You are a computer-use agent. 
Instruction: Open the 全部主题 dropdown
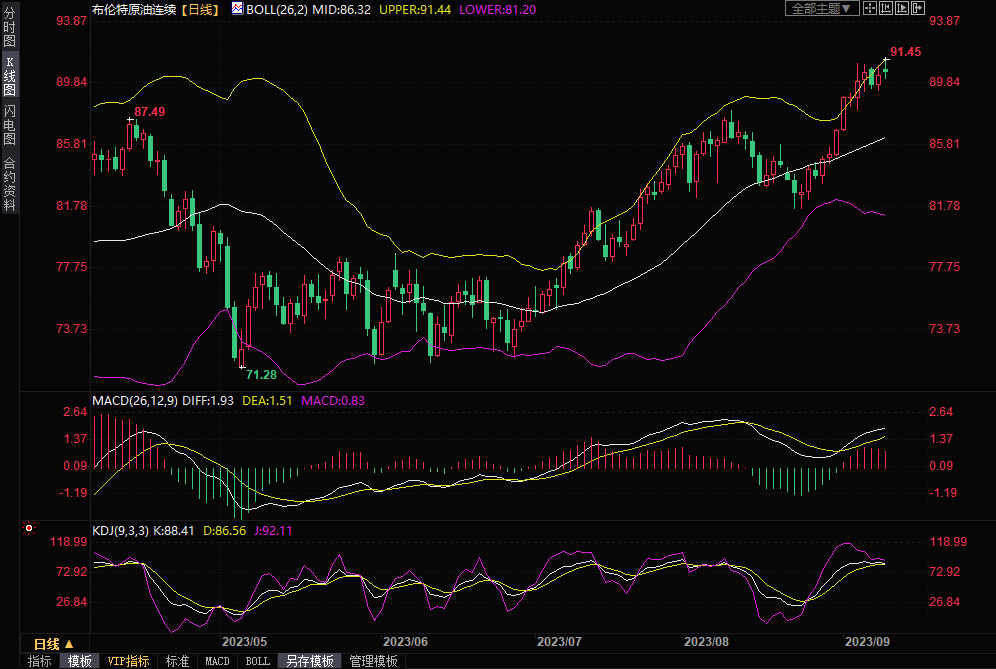(821, 8)
